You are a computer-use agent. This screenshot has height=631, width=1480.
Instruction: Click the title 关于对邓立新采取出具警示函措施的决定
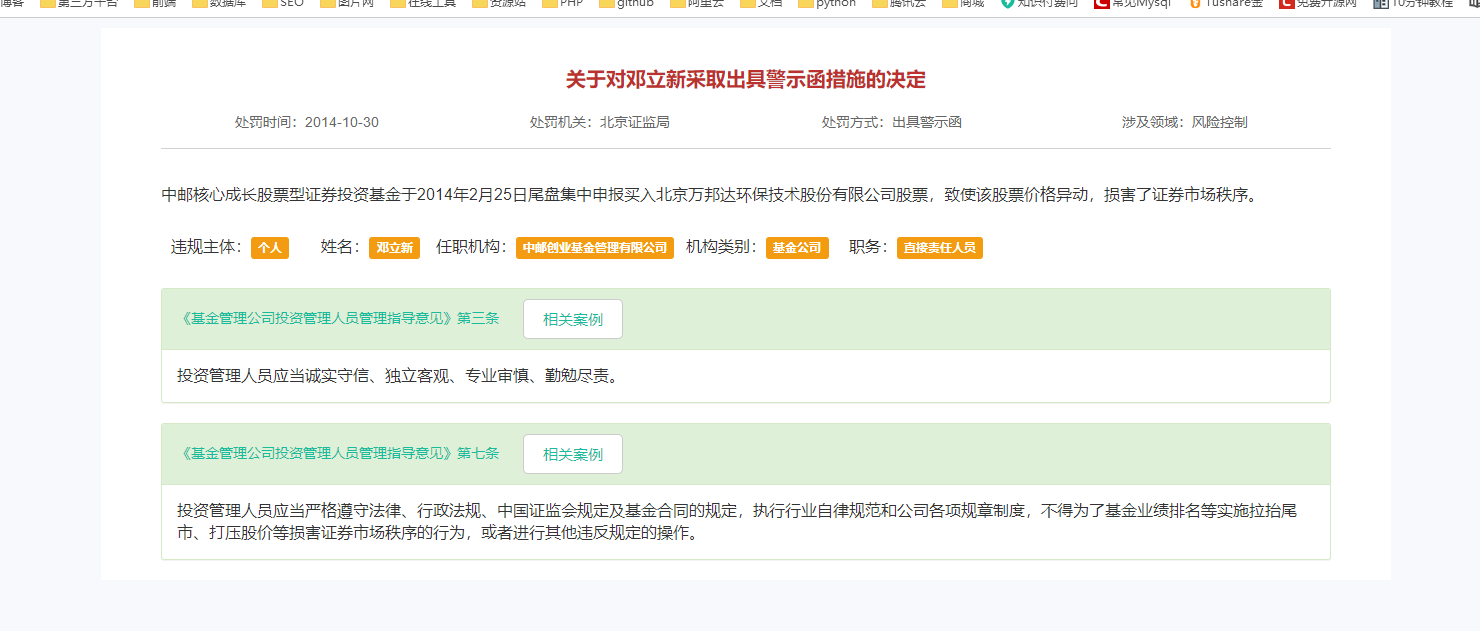coord(746,80)
